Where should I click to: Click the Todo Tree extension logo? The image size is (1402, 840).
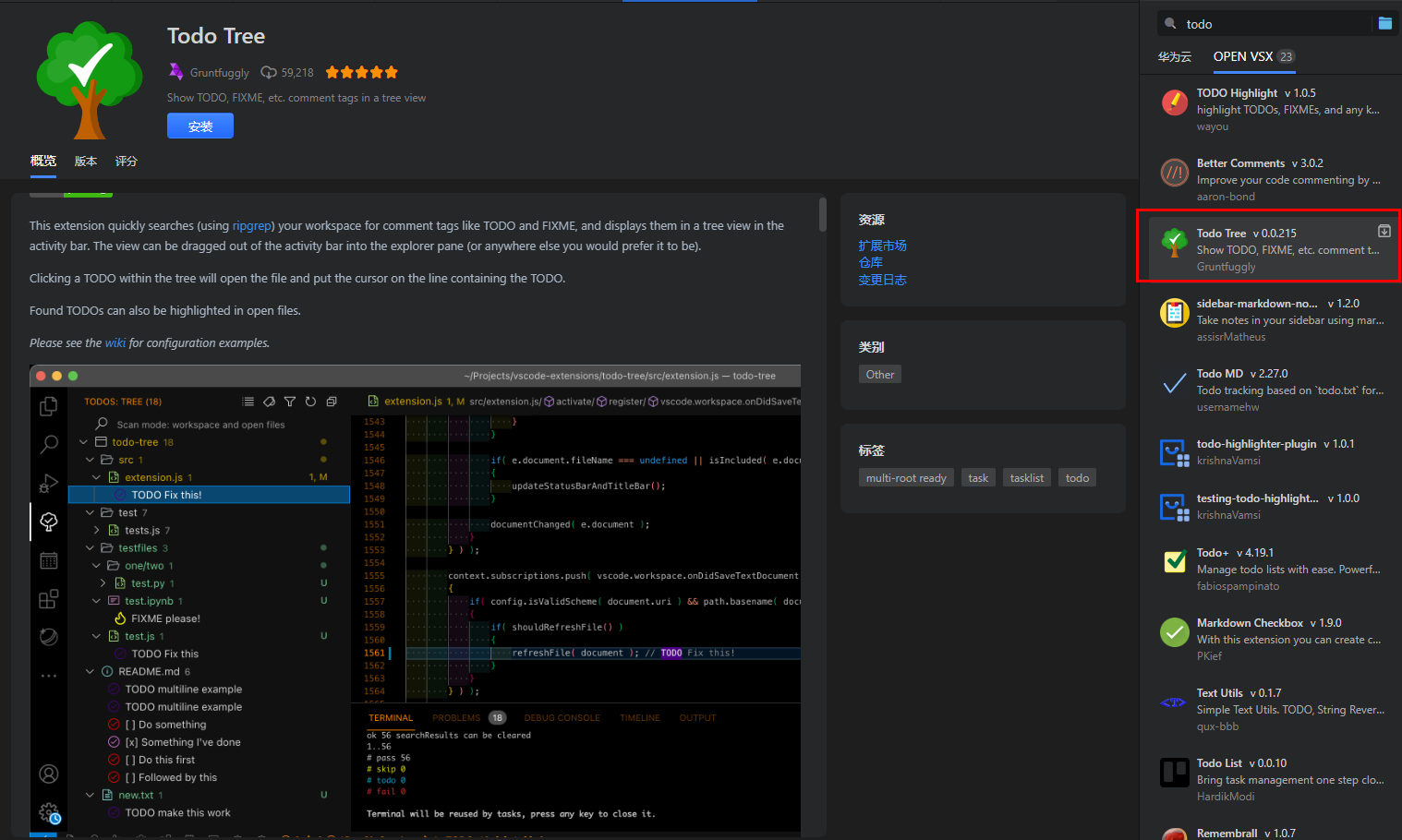tap(90, 80)
